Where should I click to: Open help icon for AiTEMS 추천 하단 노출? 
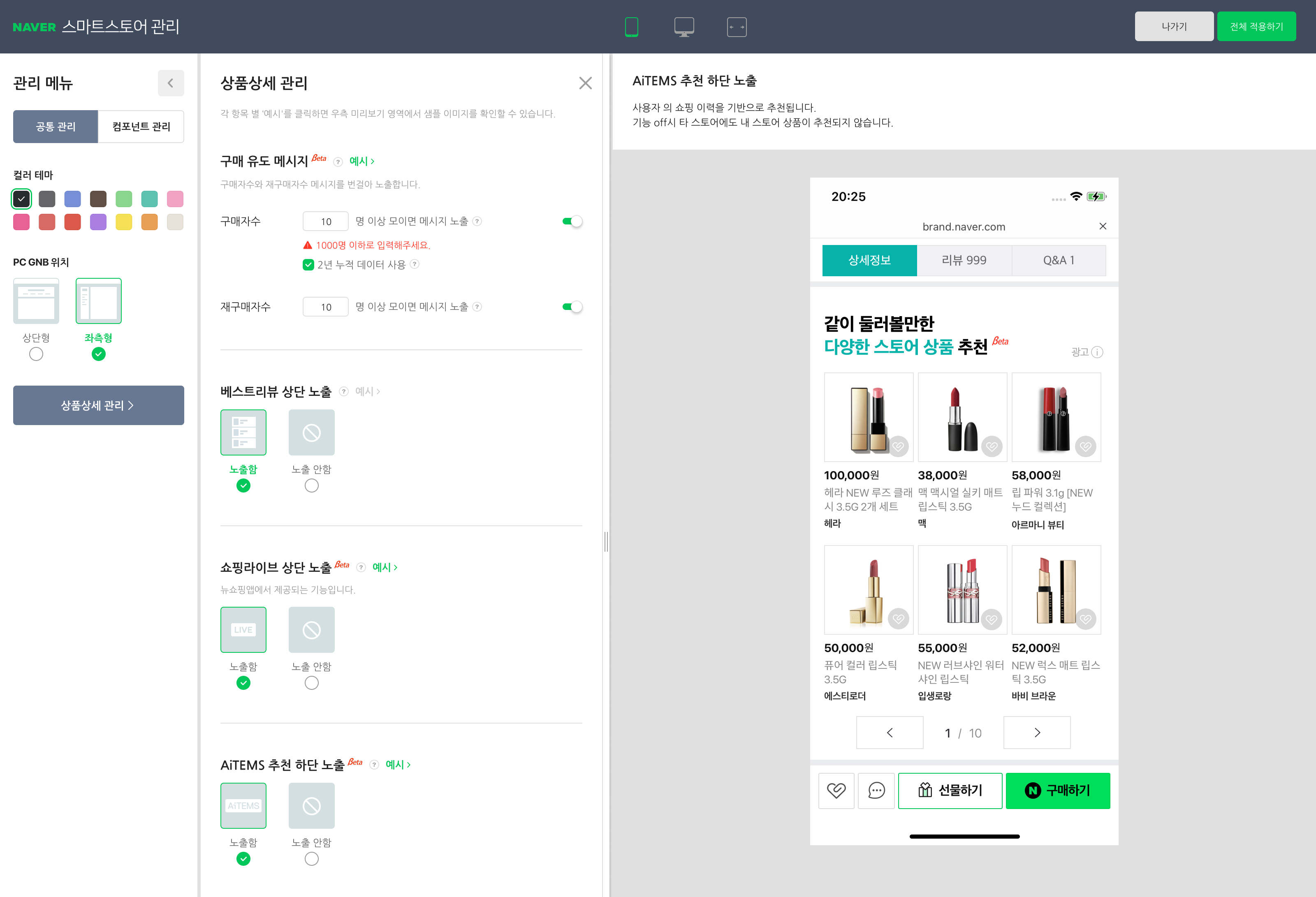coord(374,765)
